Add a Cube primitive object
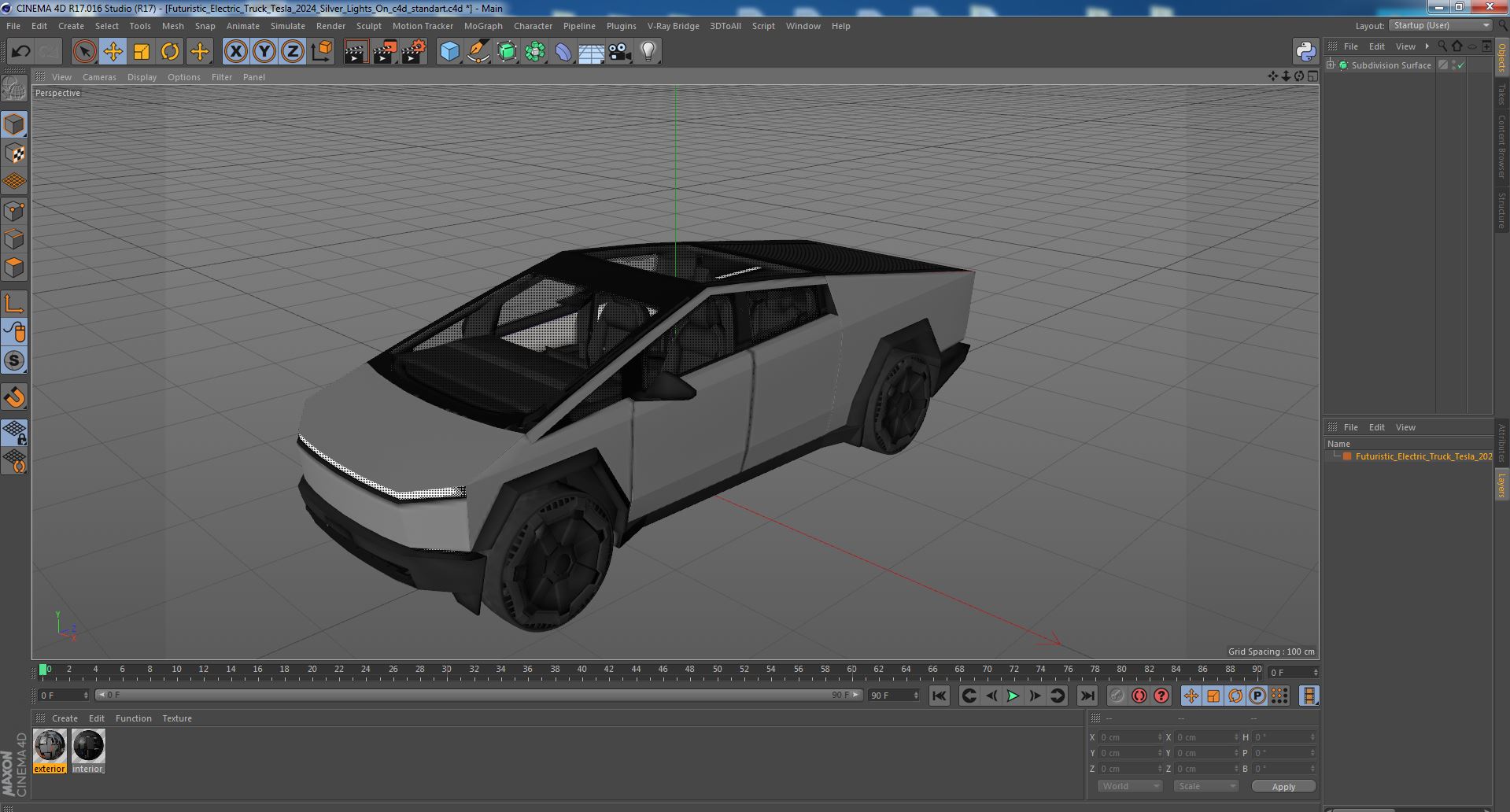Screen dimensions: 1510x812 pyautogui.click(x=449, y=52)
